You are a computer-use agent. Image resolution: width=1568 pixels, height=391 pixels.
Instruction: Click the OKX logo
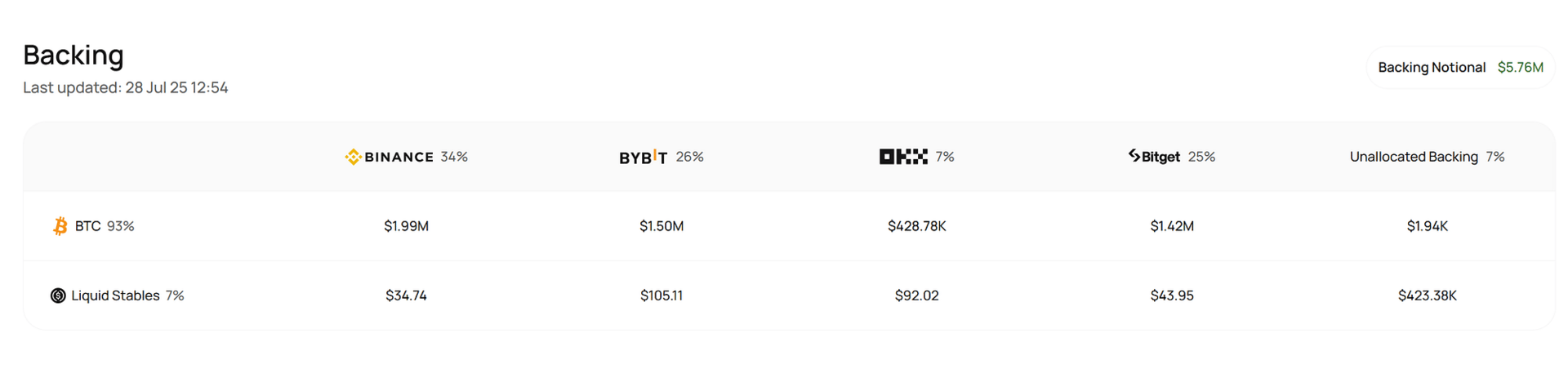(x=903, y=157)
